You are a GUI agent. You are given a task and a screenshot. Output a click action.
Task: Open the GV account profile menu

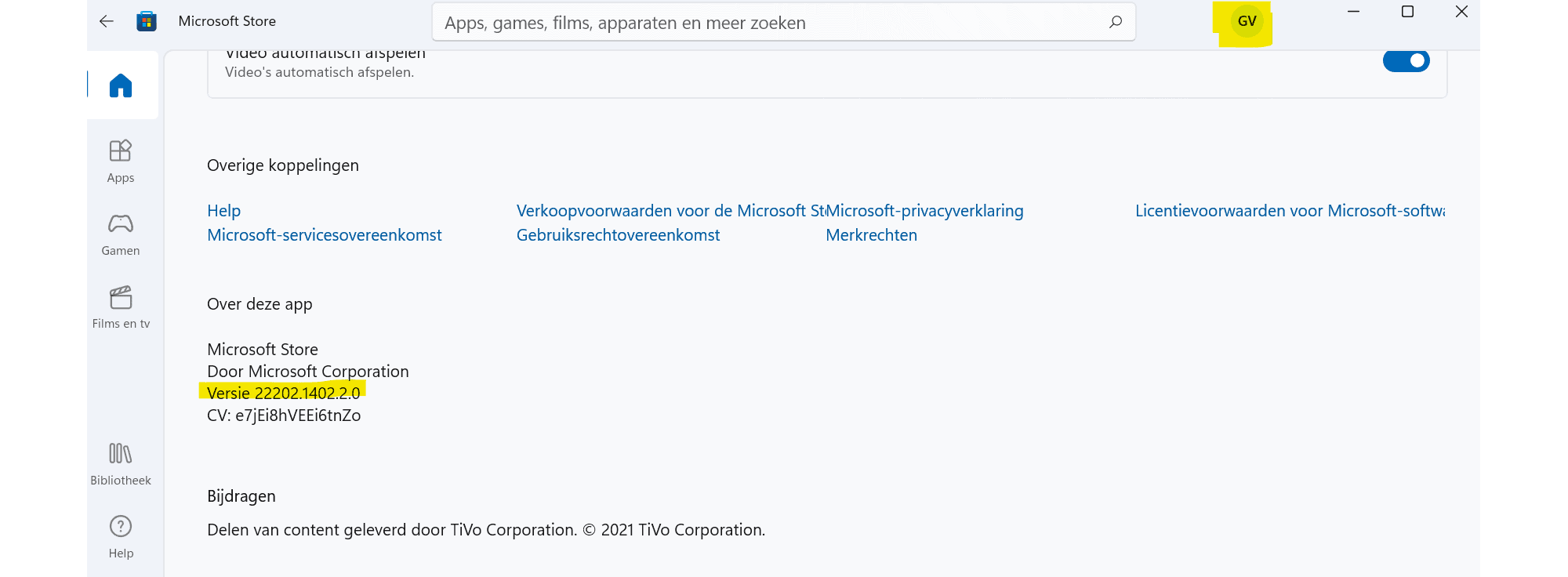[1247, 21]
